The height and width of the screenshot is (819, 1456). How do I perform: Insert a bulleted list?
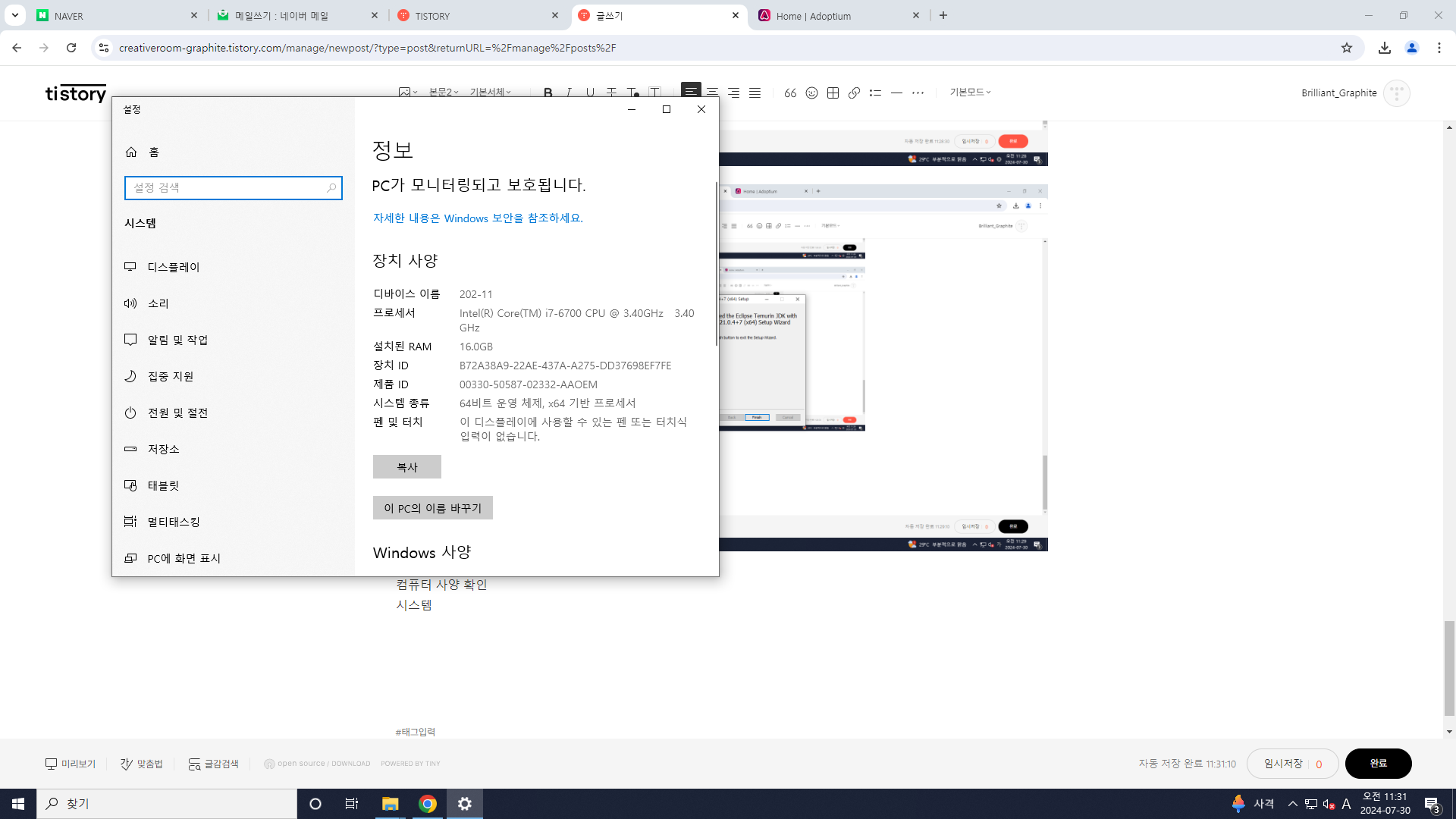(x=875, y=93)
